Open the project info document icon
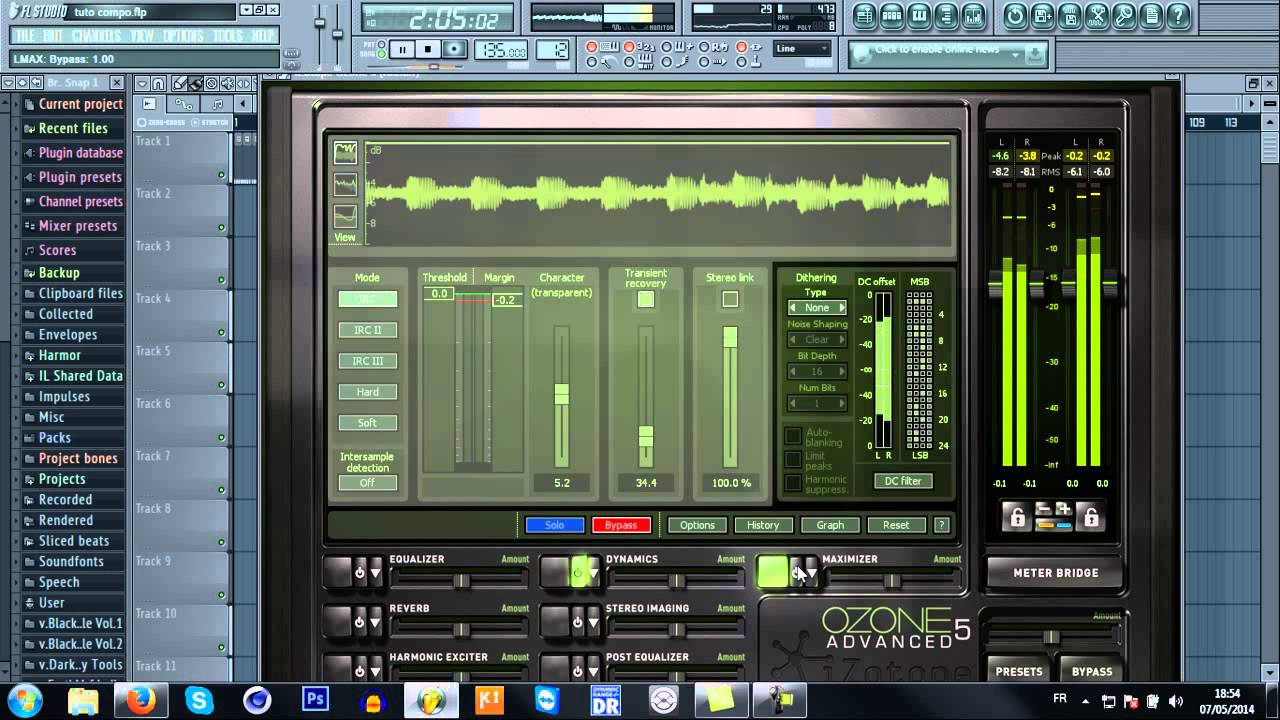 pyautogui.click(x=1151, y=16)
